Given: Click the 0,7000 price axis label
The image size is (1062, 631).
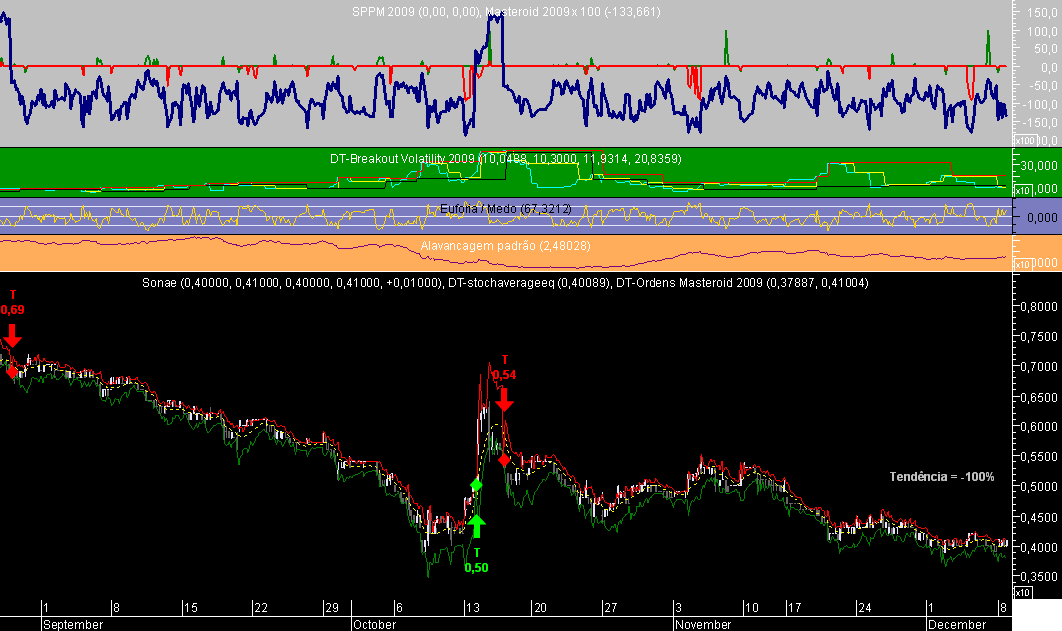Looking at the screenshot, I should click(x=1039, y=366).
